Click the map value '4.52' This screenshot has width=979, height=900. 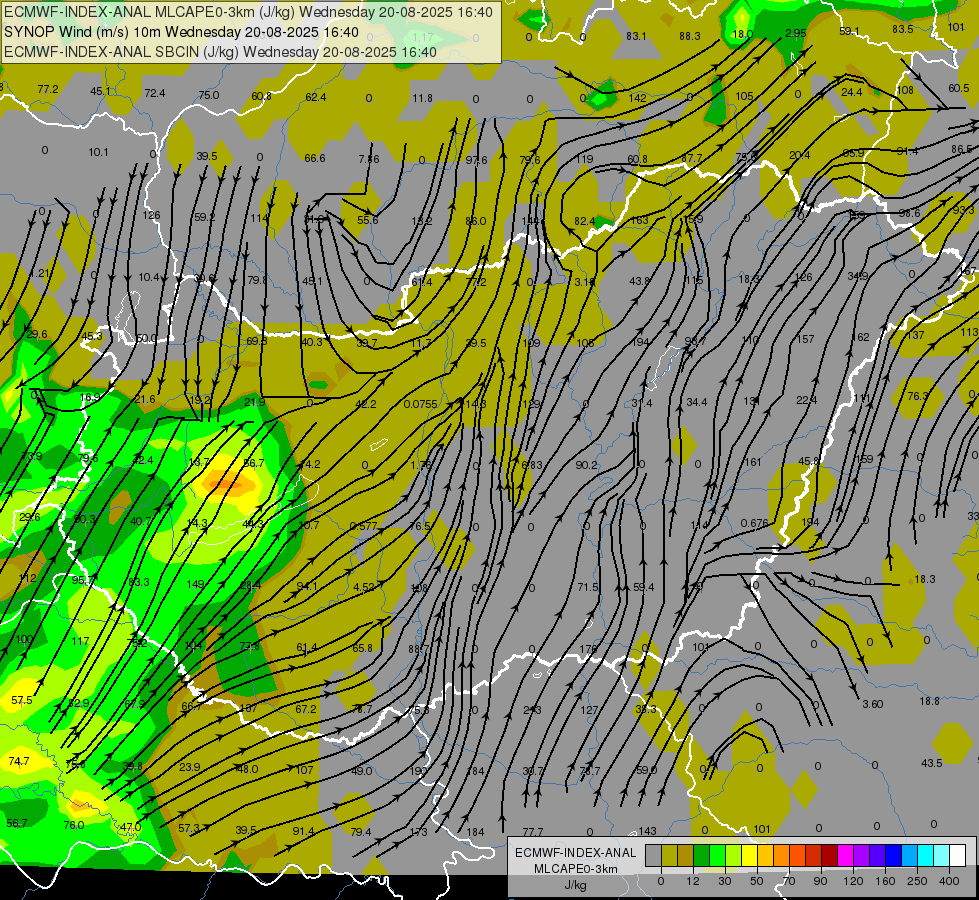(x=363, y=587)
